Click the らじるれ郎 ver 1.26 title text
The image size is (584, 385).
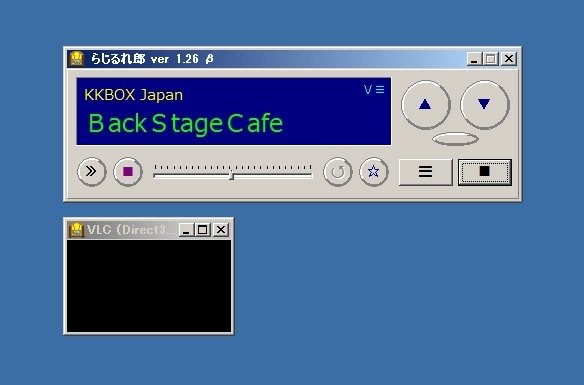(152, 59)
